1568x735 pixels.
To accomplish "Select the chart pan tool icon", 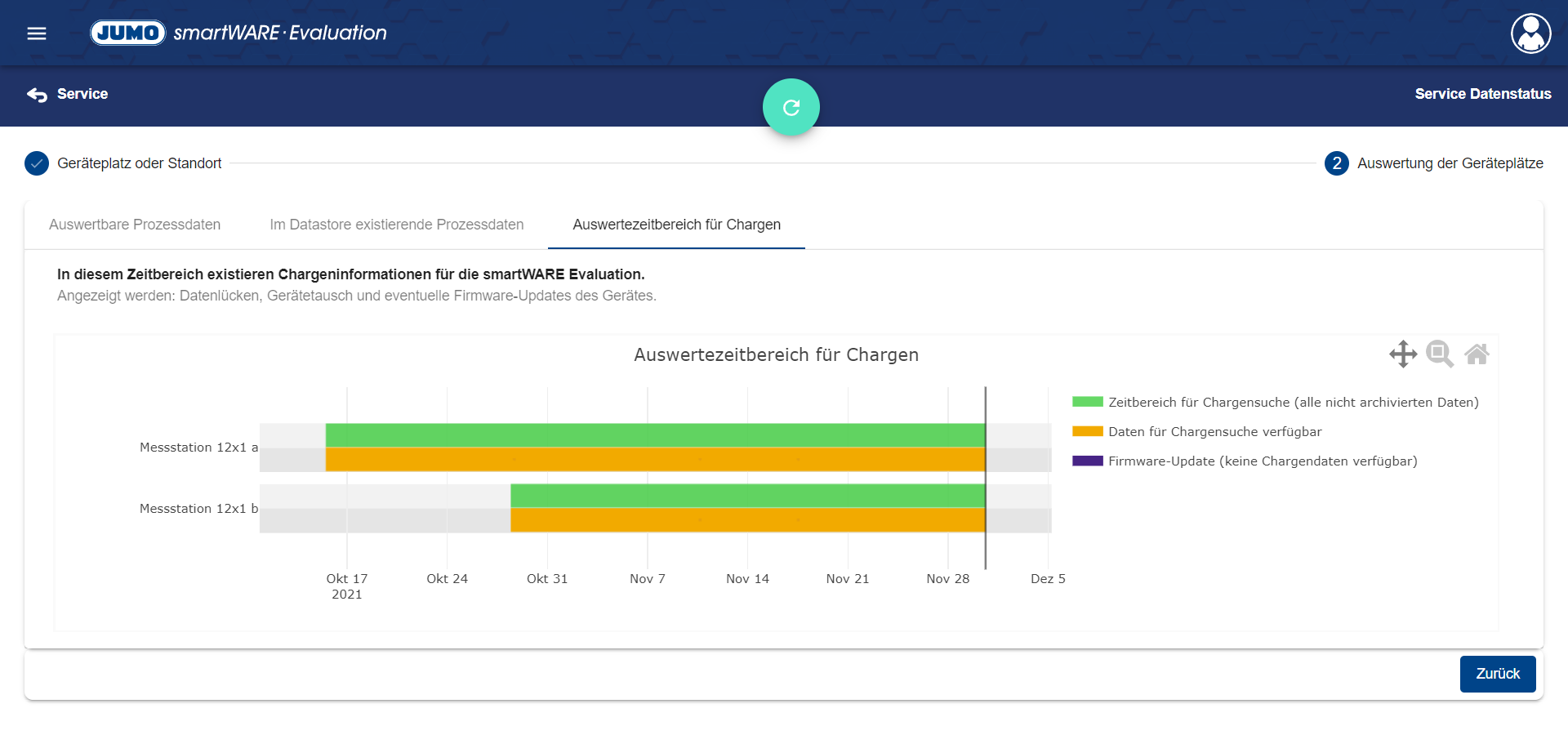I will [1402, 354].
